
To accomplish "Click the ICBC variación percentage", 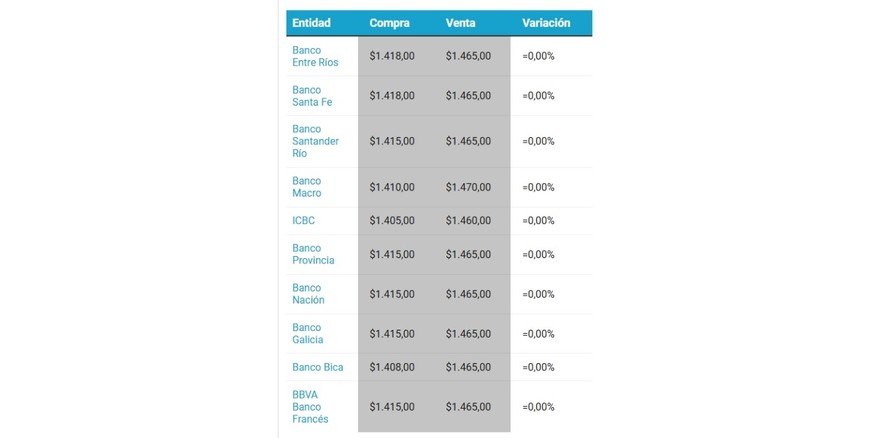I will click(538, 220).
